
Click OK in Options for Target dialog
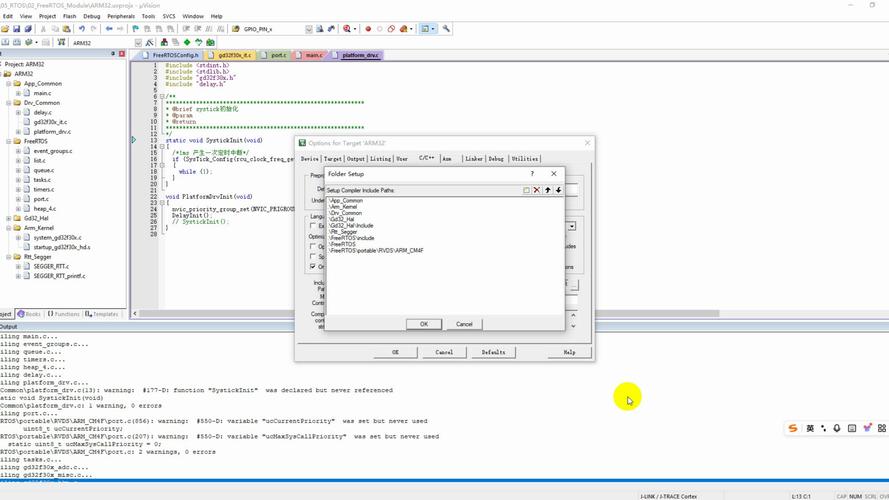click(x=395, y=353)
